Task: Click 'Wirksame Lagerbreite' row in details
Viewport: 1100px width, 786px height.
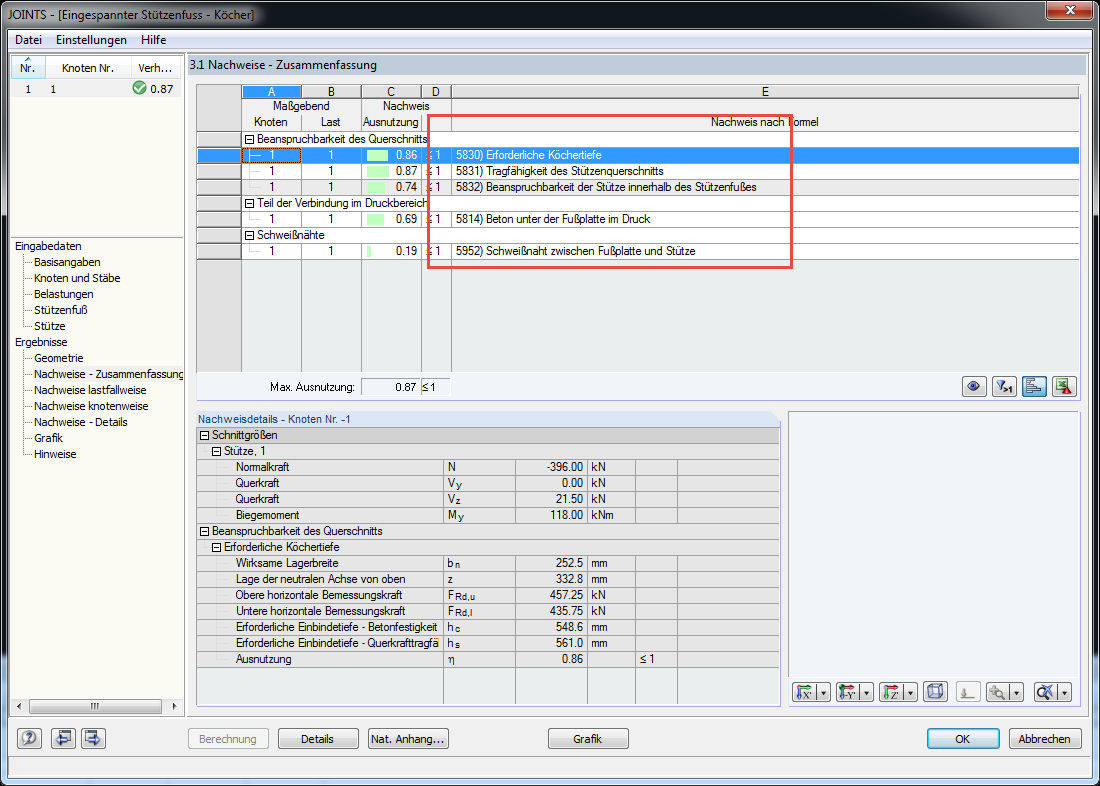Action: [x=488, y=563]
